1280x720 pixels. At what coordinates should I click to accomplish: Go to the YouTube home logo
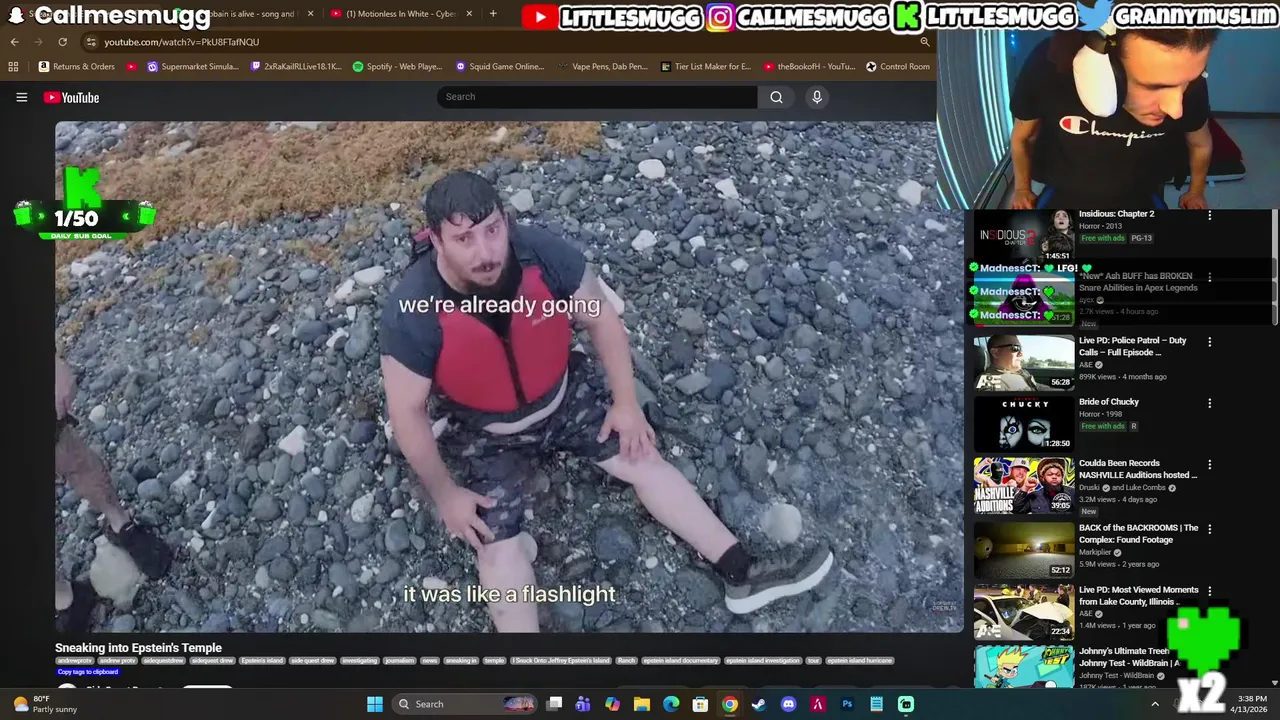[x=71, y=97]
